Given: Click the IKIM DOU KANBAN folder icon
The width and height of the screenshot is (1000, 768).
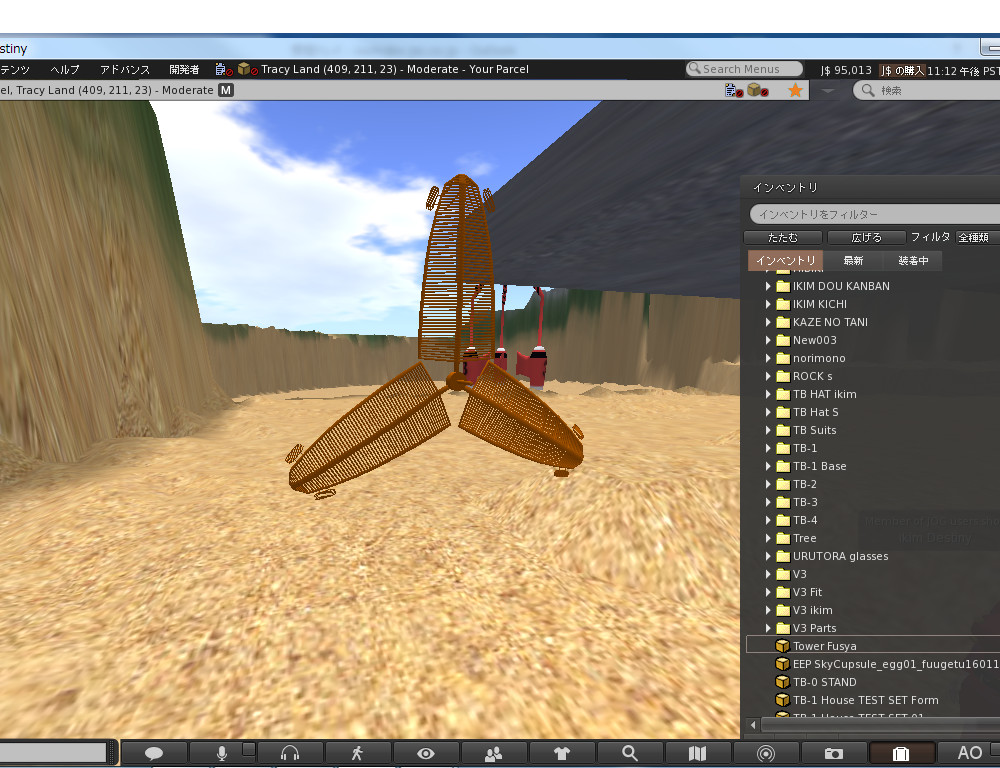Looking at the screenshot, I should coord(783,286).
